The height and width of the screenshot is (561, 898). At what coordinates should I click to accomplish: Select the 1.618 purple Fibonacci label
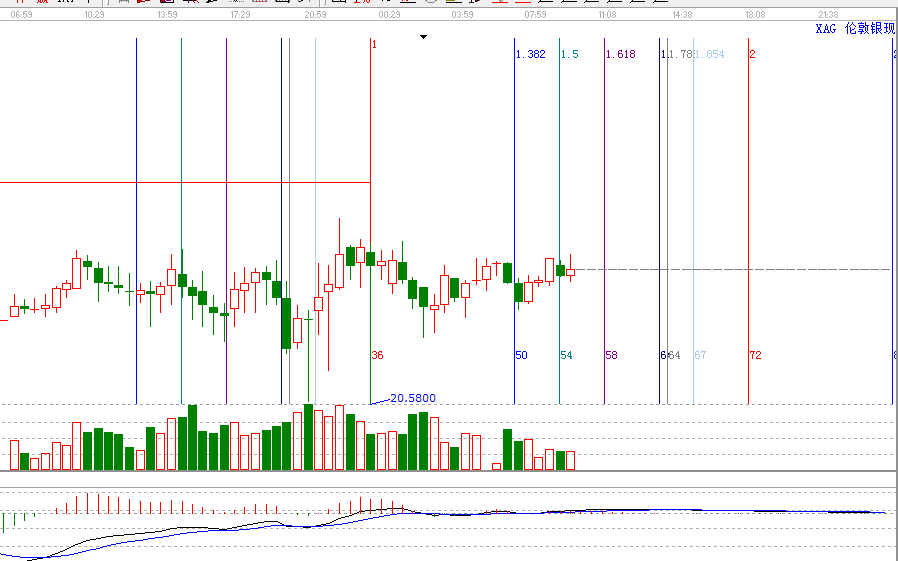click(621, 54)
